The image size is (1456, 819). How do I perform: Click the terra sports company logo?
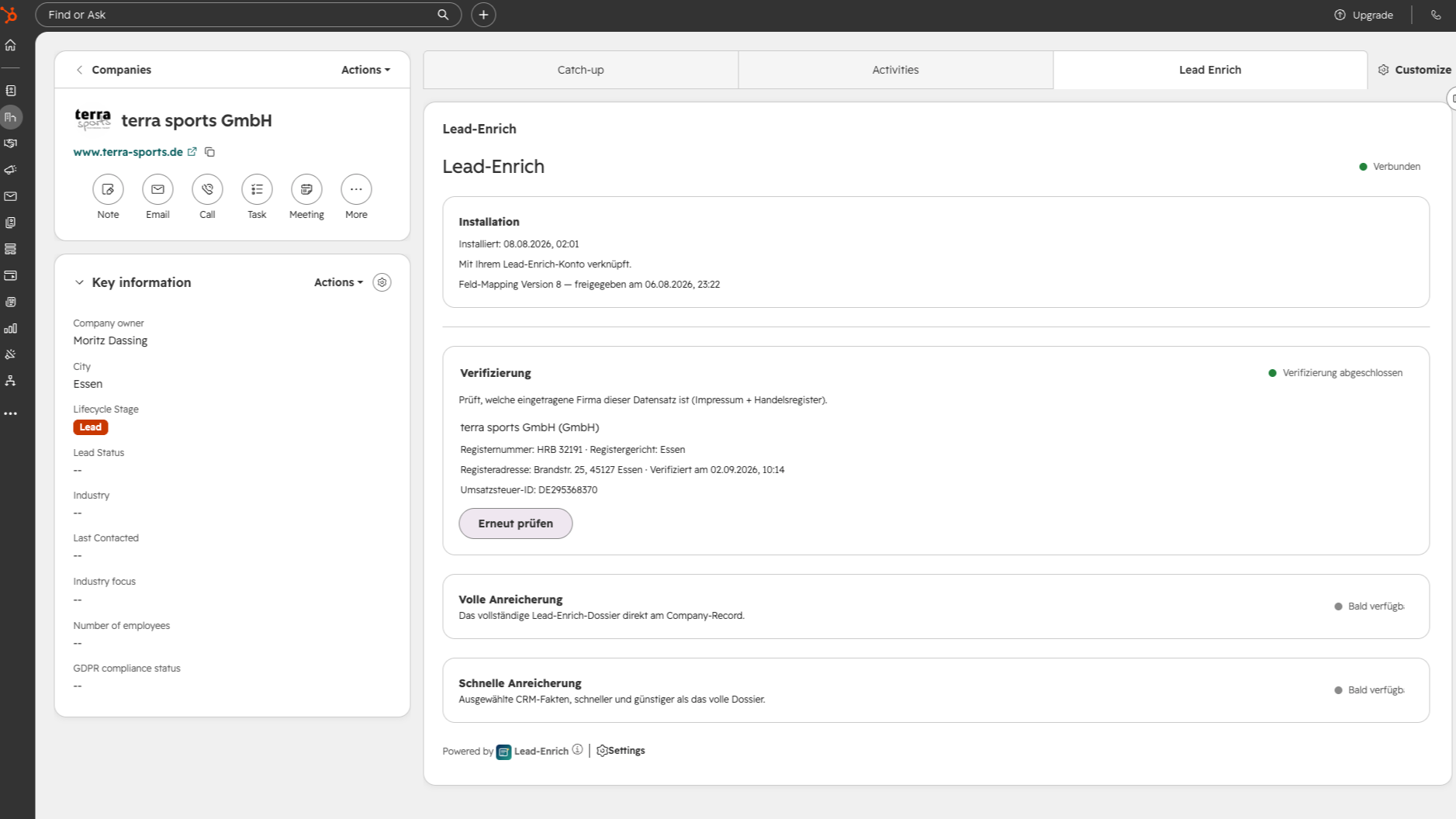(93, 120)
